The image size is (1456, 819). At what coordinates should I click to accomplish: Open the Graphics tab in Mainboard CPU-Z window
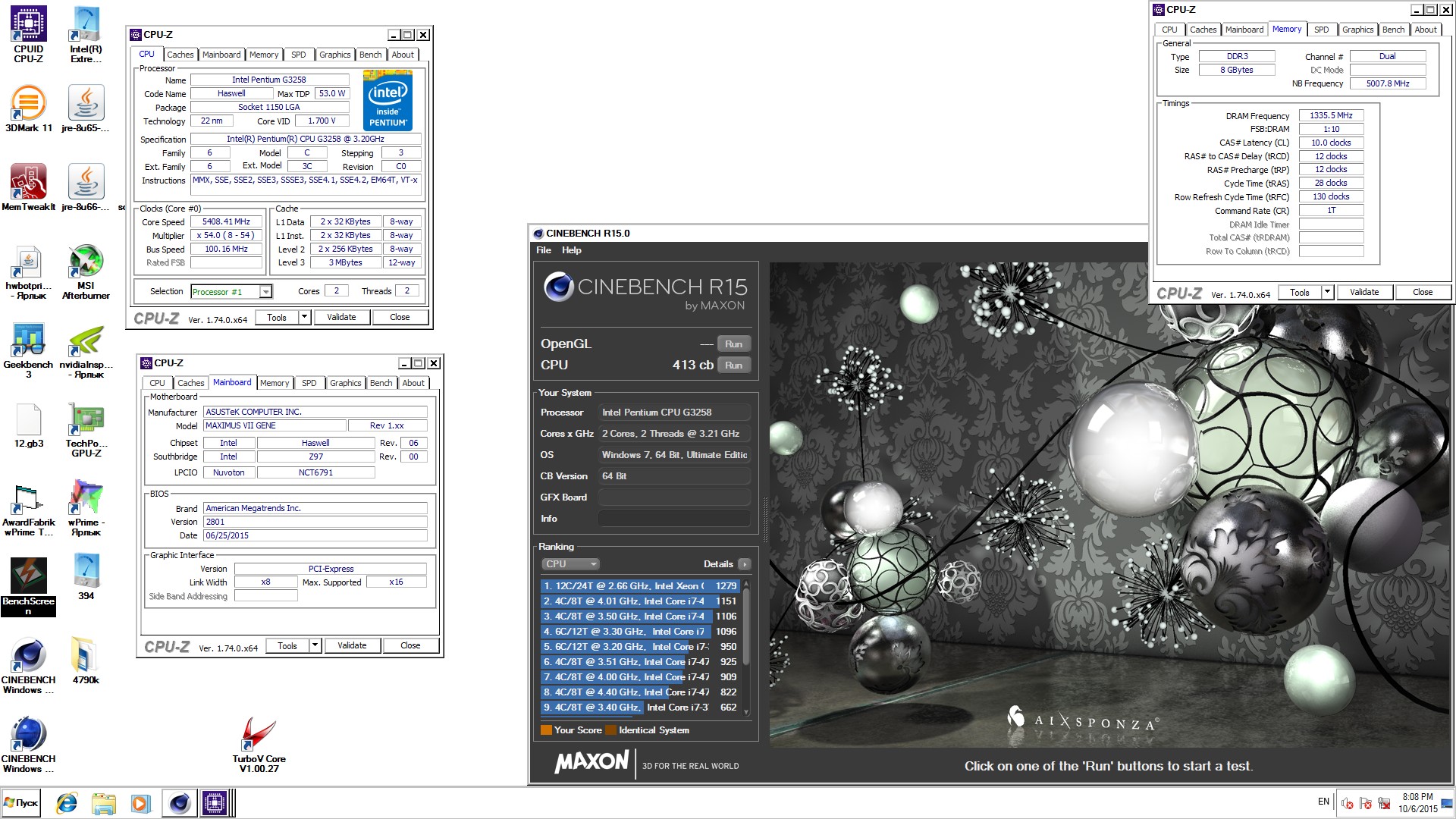[x=345, y=384]
